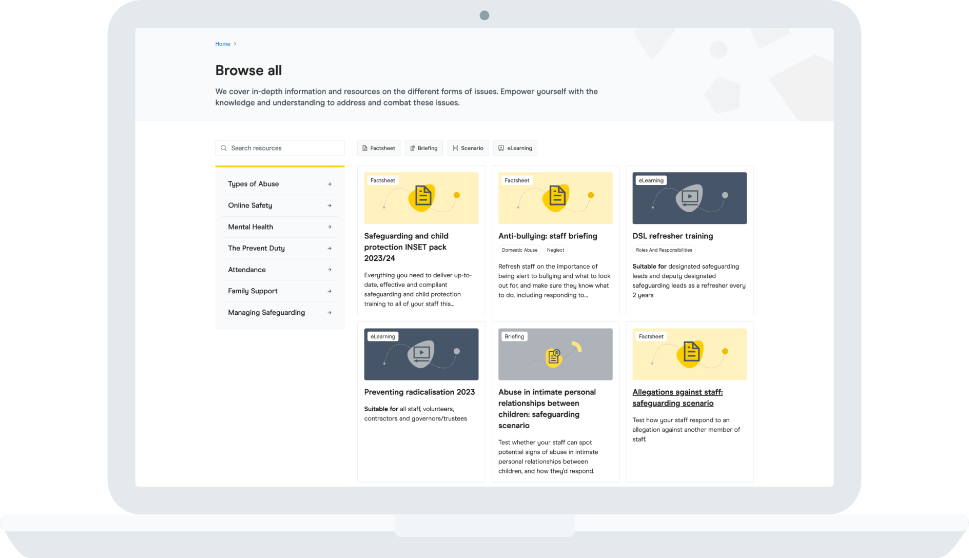Click Anti-bullying: staff briefing title

[548, 236]
